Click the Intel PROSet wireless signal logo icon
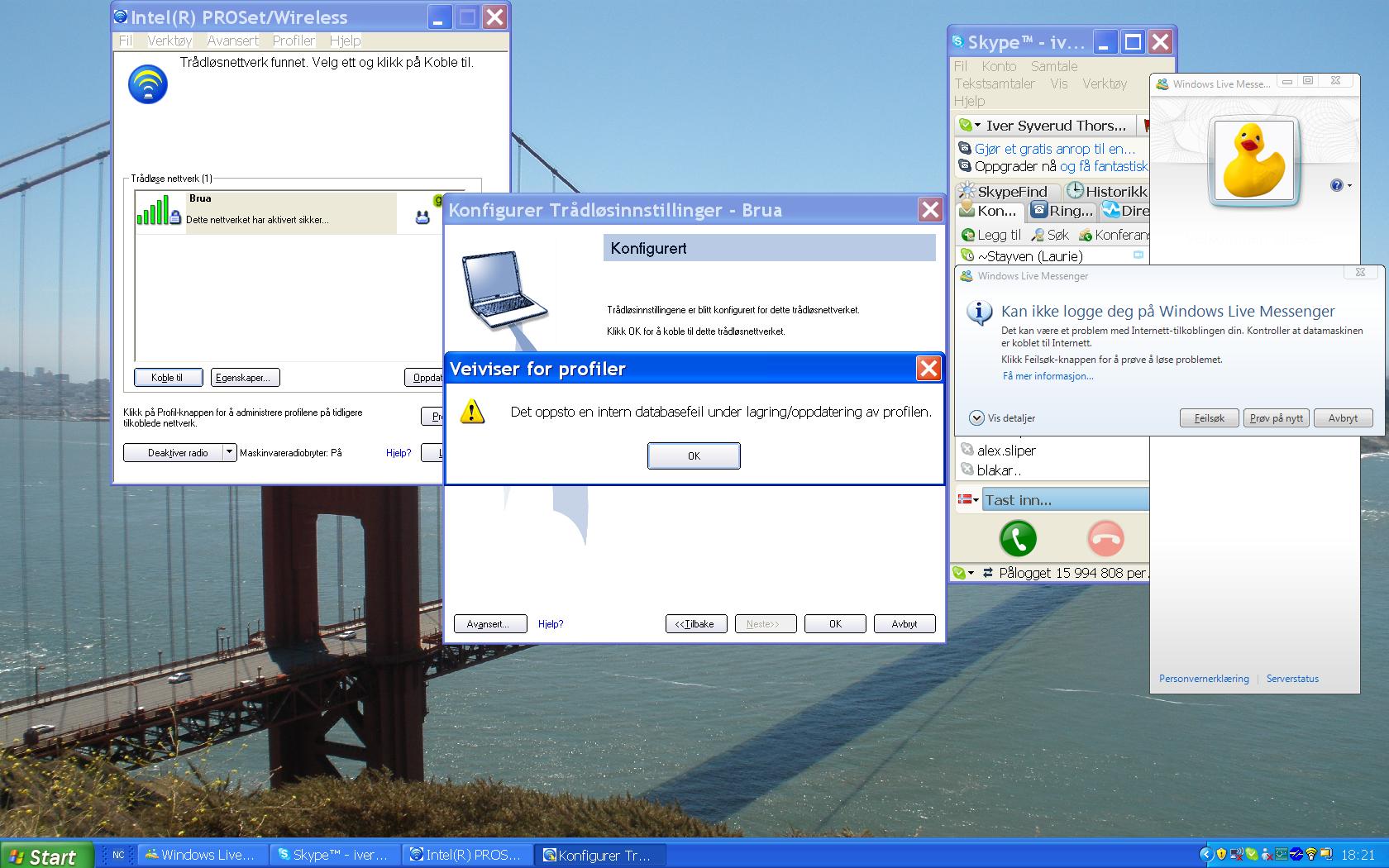This screenshot has height=868, width=1389. point(148,84)
